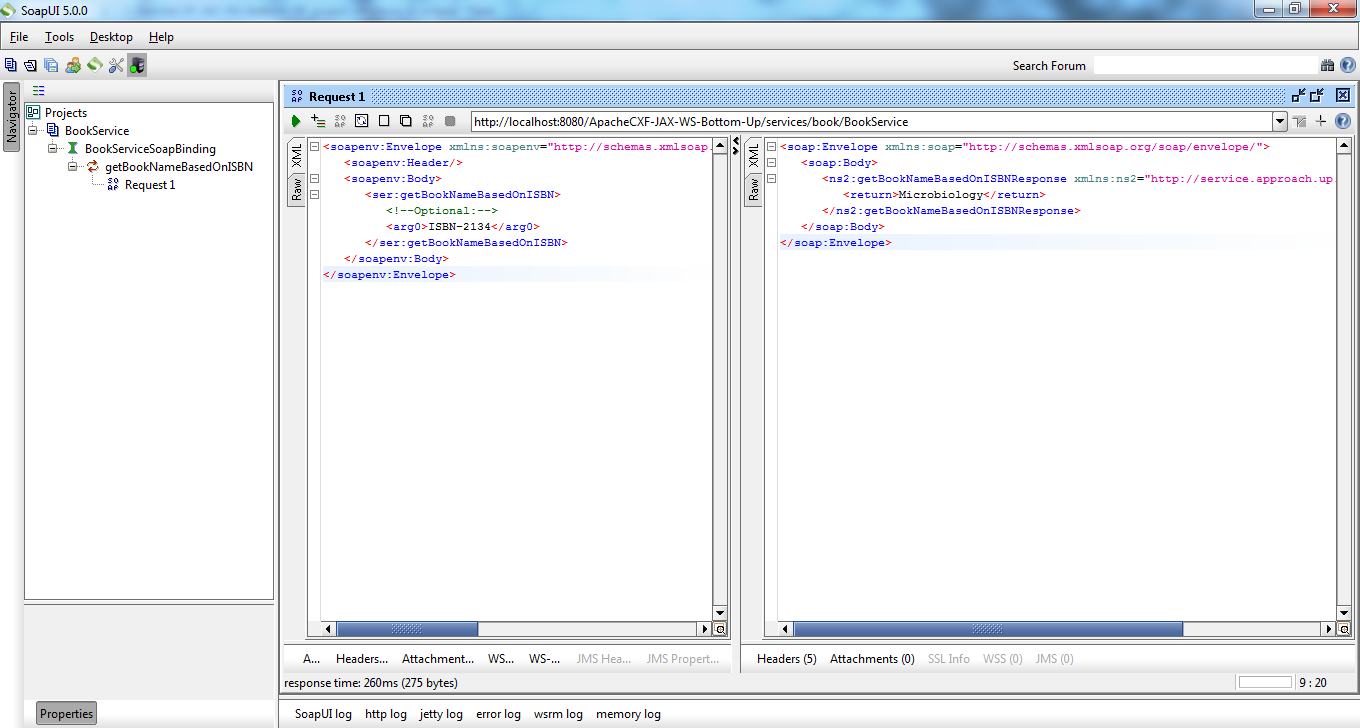
Task: Open the endpoint URL dropdown arrow
Action: tap(1280, 122)
